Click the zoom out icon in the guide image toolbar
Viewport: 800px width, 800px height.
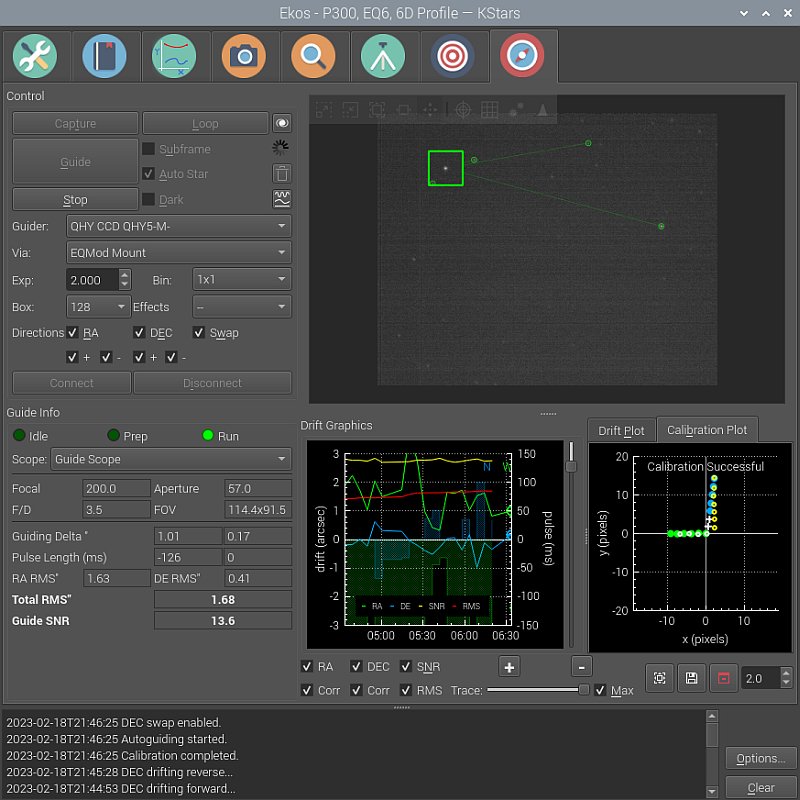351,109
